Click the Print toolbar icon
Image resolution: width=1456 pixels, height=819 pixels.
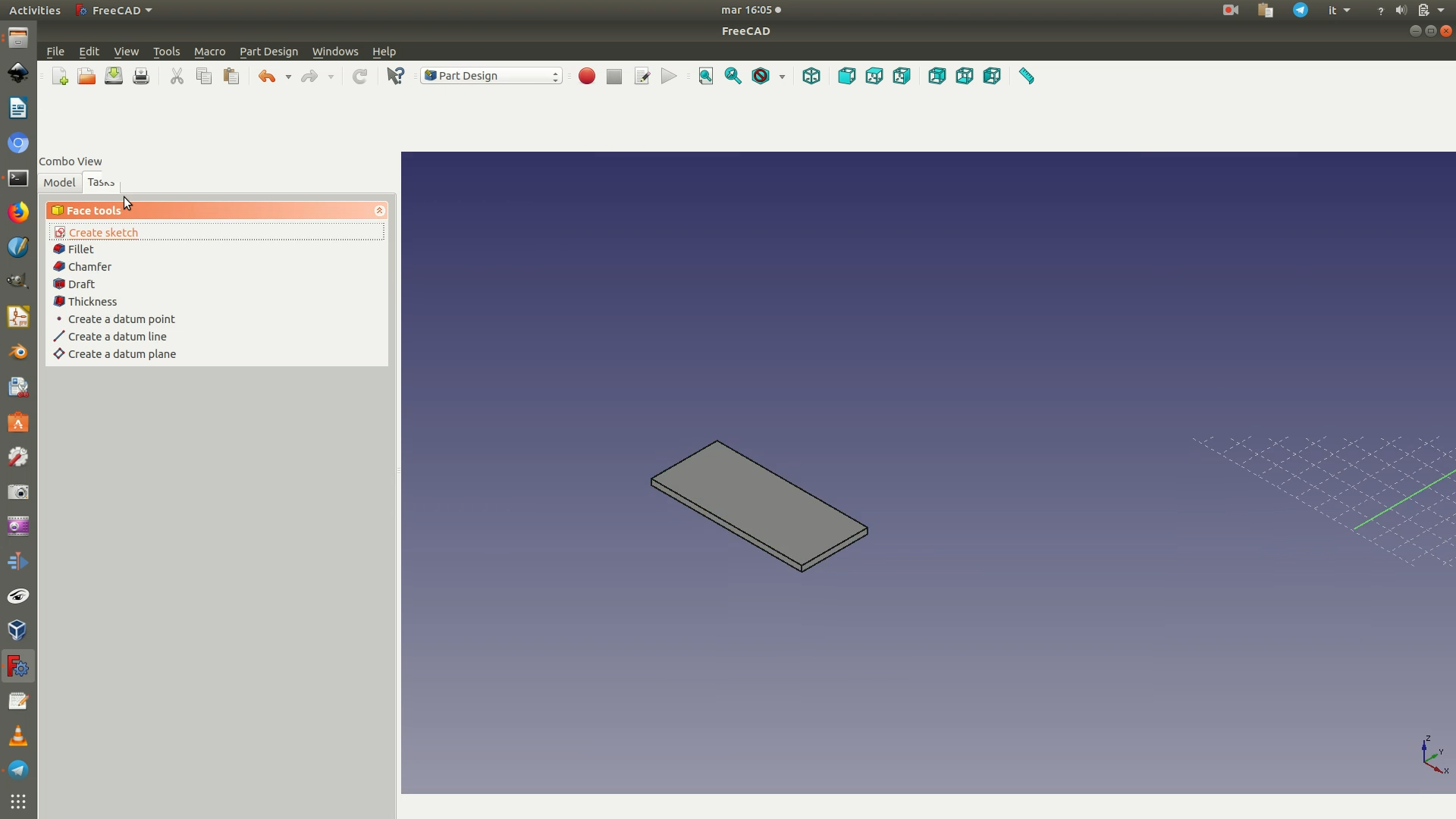[141, 76]
